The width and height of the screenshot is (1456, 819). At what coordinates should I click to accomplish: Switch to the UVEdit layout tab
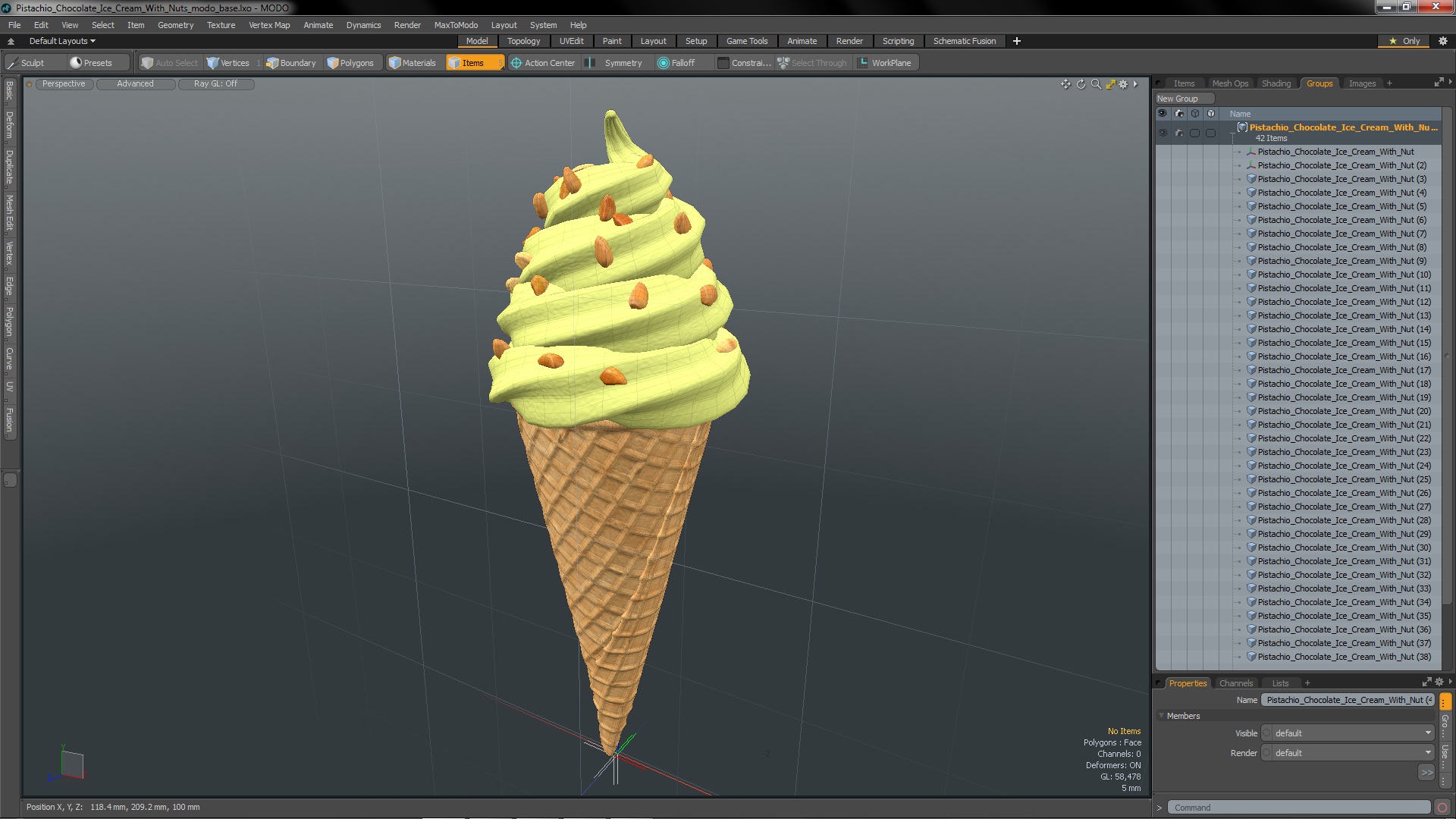(571, 41)
